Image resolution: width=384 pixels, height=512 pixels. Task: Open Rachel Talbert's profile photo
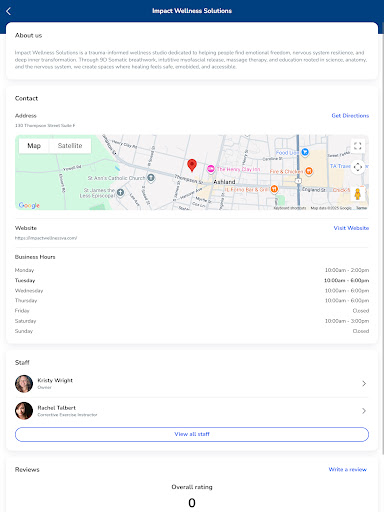pyautogui.click(x=24, y=411)
